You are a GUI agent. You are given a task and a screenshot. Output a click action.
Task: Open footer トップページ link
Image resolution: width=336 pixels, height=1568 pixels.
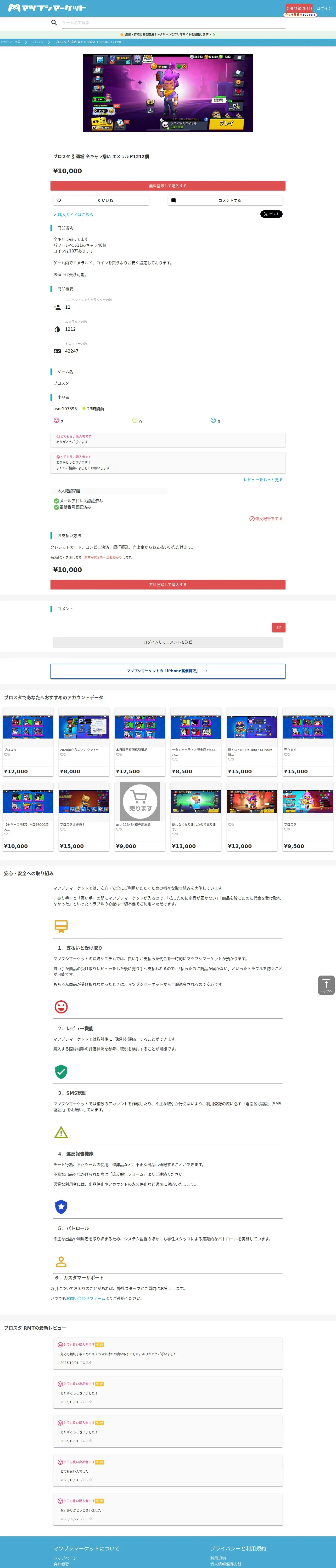[x=65, y=1558]
